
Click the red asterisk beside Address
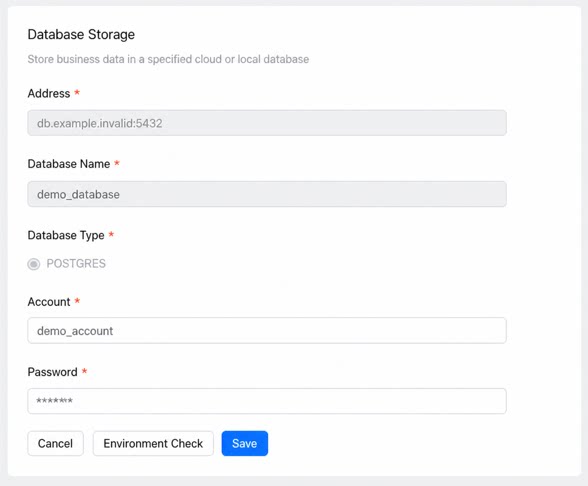point(77,92)
